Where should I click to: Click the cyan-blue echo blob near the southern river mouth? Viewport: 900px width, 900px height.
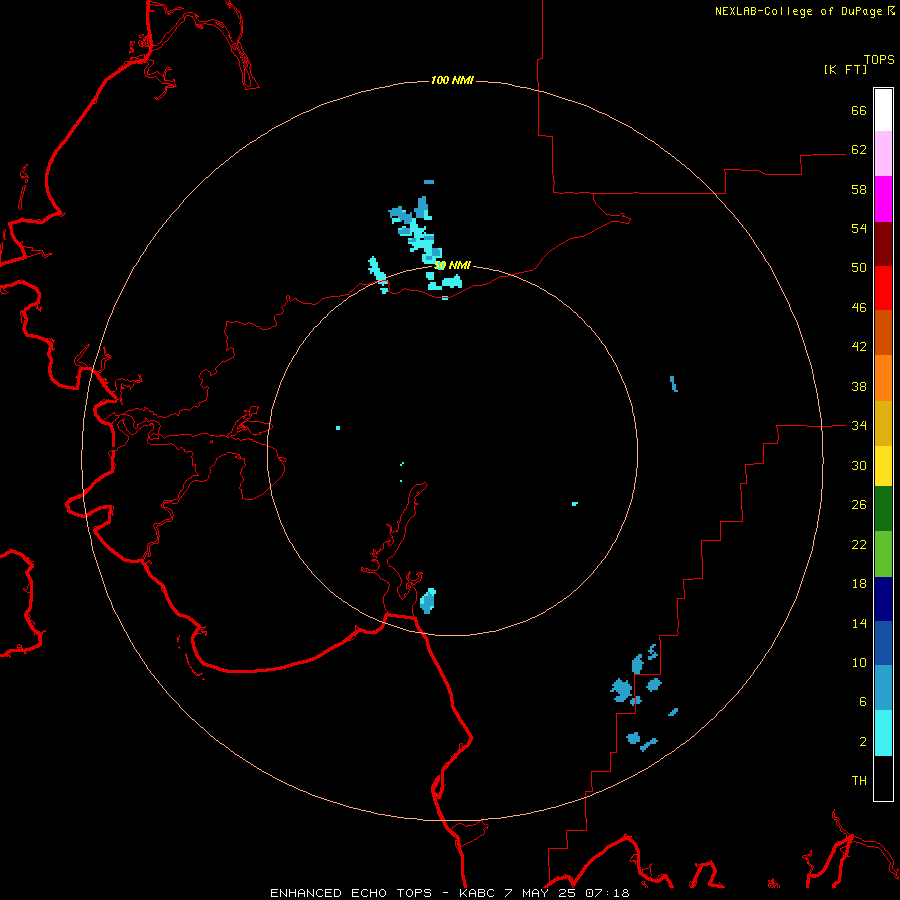coord(428,601)
